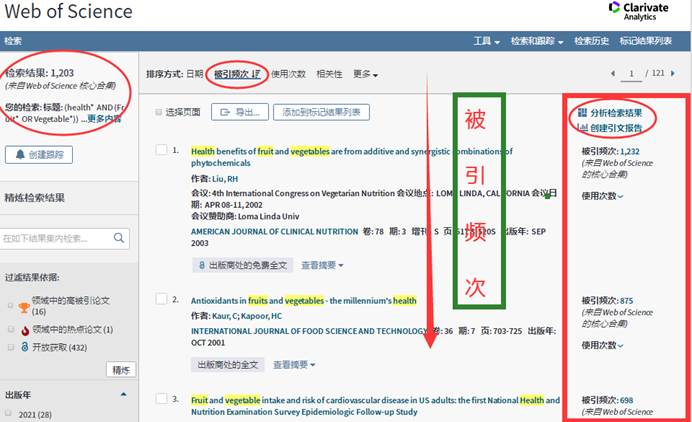Open free full text from publisher for result 1
This screenshot has width=692, height=422.
[x=242, y=265]
